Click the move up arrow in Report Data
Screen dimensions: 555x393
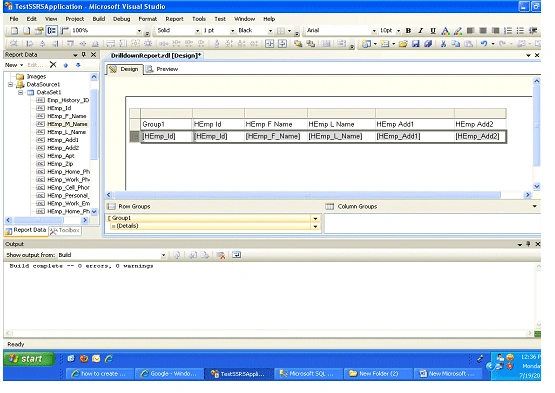(x=65, y=65)
